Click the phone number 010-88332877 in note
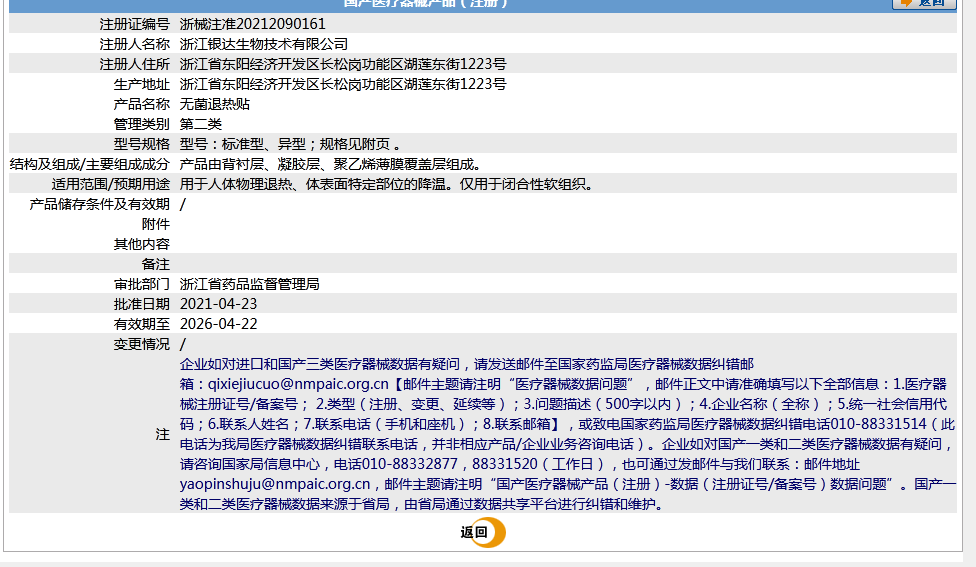976x567 pixels. 411,464
